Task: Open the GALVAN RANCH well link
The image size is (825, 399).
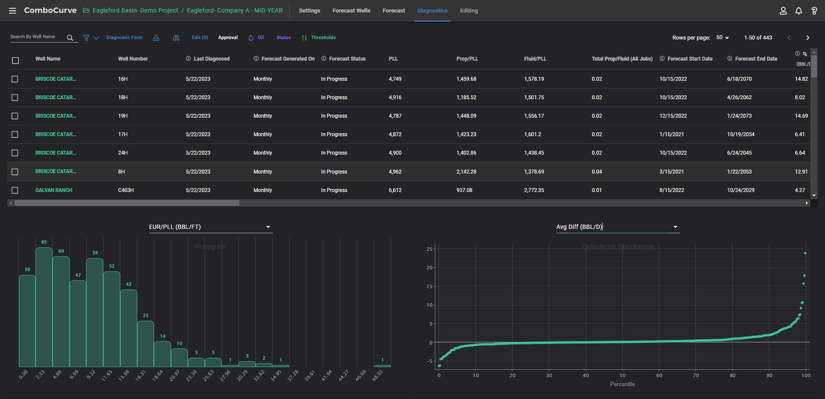Action: coord(54,190)
